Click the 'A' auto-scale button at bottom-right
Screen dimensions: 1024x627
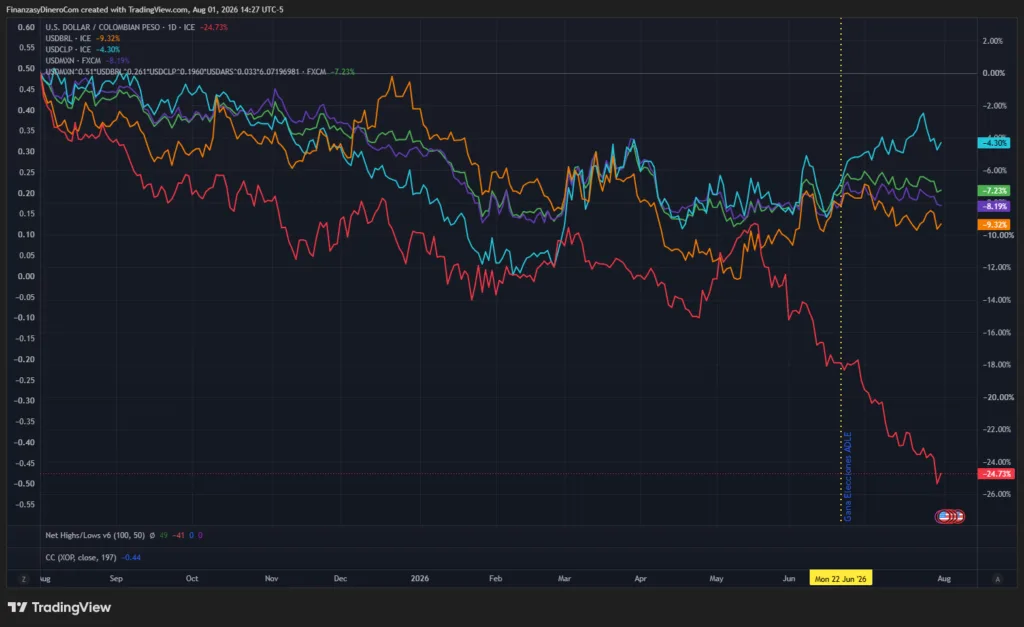(x=997, y=579)
